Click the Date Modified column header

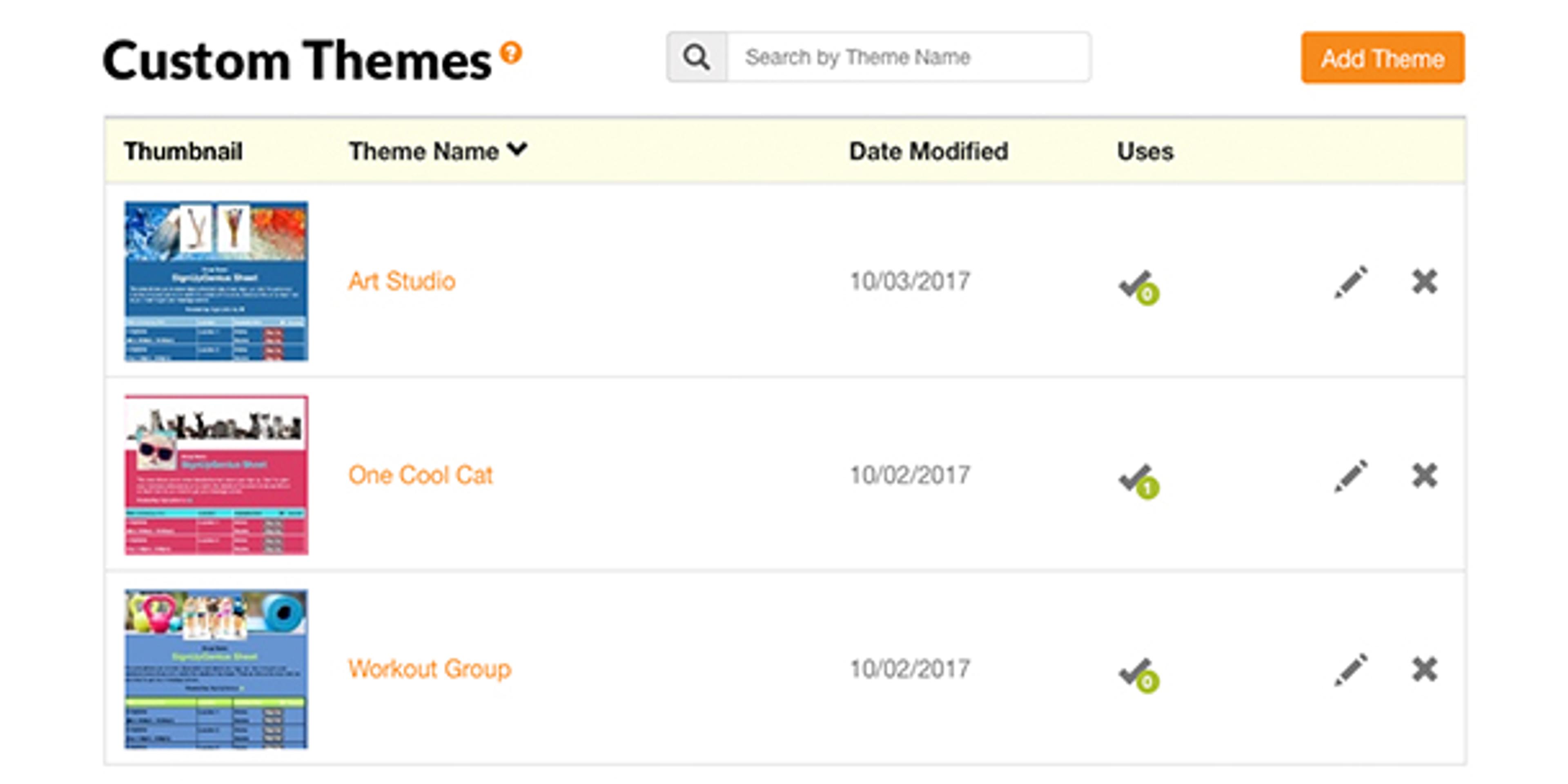click(928, 151)
